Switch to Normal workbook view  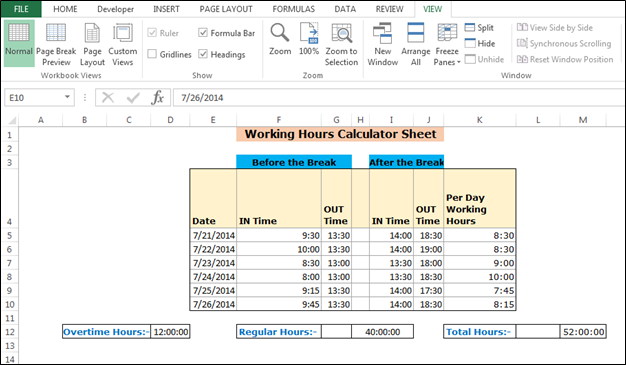pos(19,43)
